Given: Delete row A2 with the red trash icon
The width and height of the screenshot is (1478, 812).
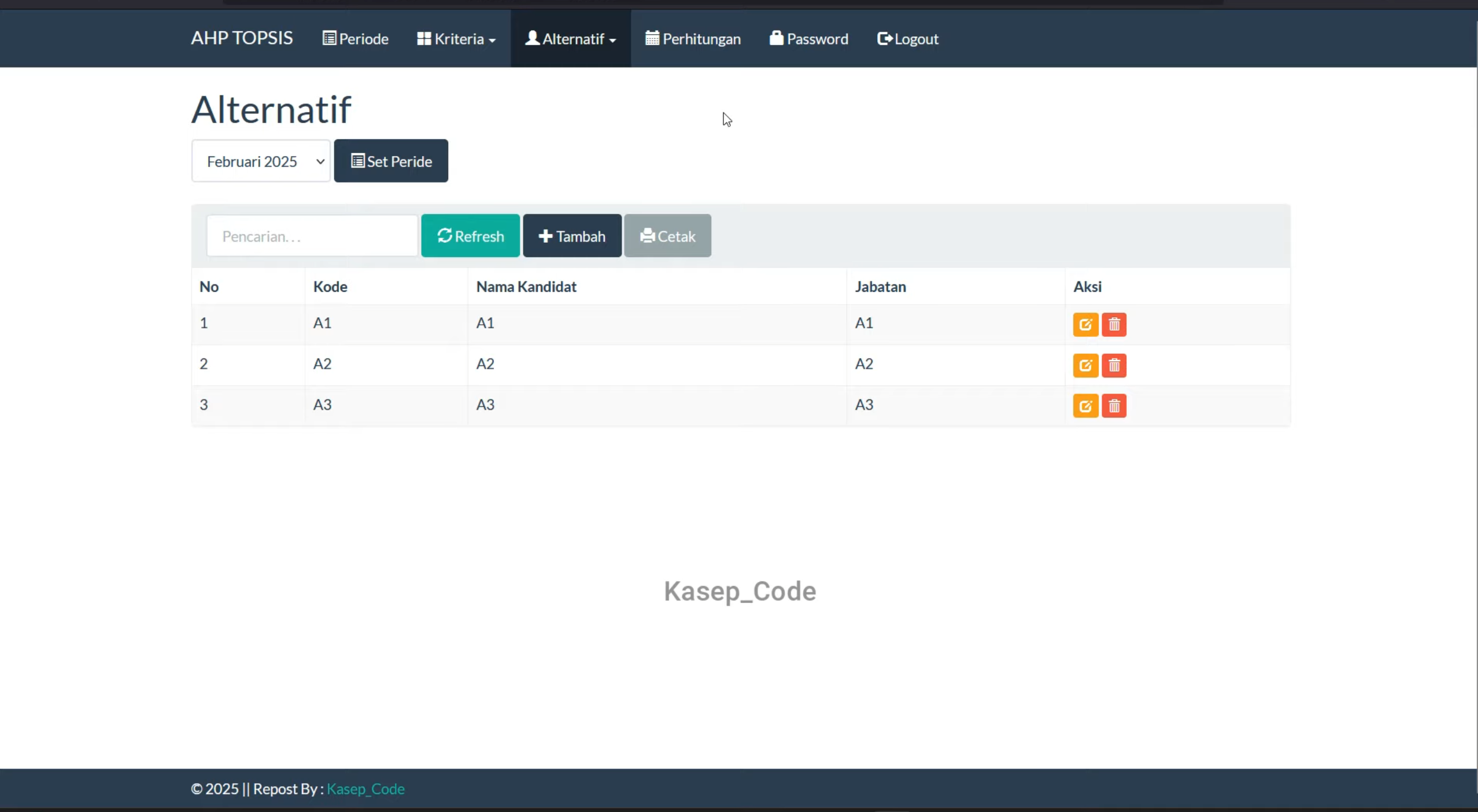Looking at the screenshot, I should tap(1114, 365).
